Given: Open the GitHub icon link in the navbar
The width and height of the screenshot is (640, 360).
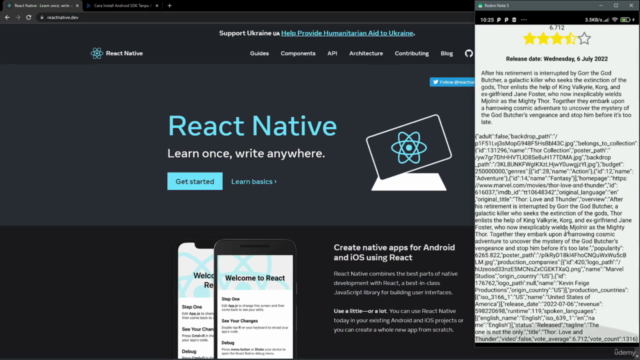Looking at the screenshot, I should click(469, 53).
